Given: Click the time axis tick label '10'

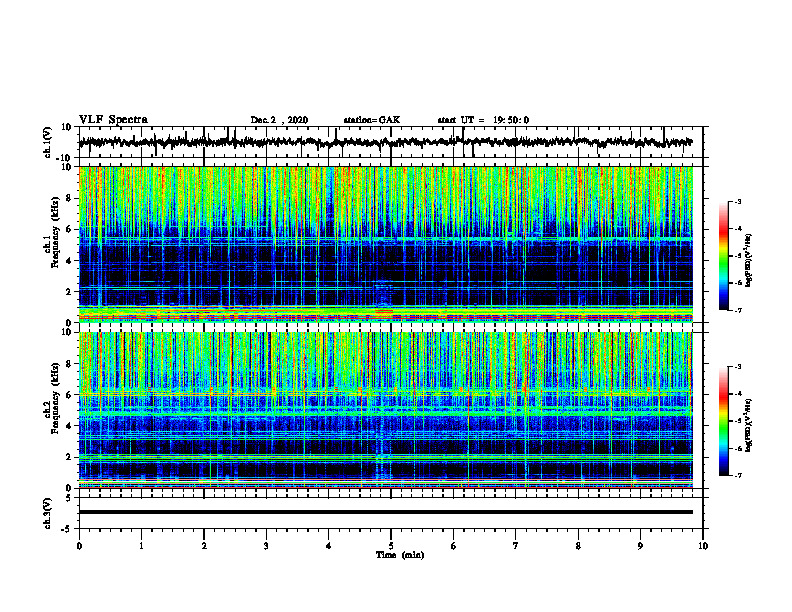Looking at the screenshot, I should (703, 546).
